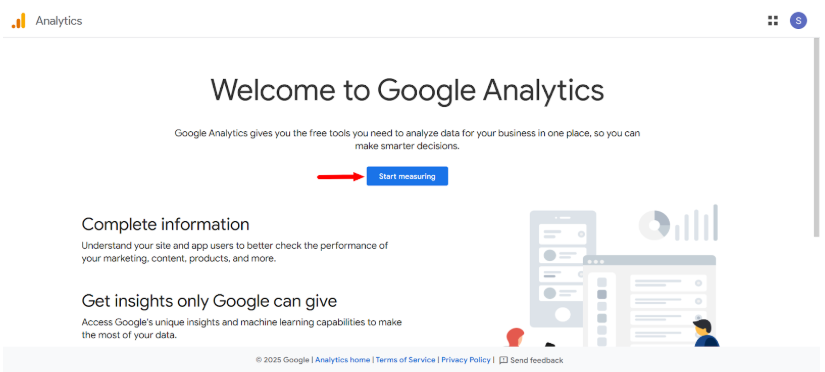825x372 pixels.
Task: Click the gray bar chart illustration
Action: (697, 223)
